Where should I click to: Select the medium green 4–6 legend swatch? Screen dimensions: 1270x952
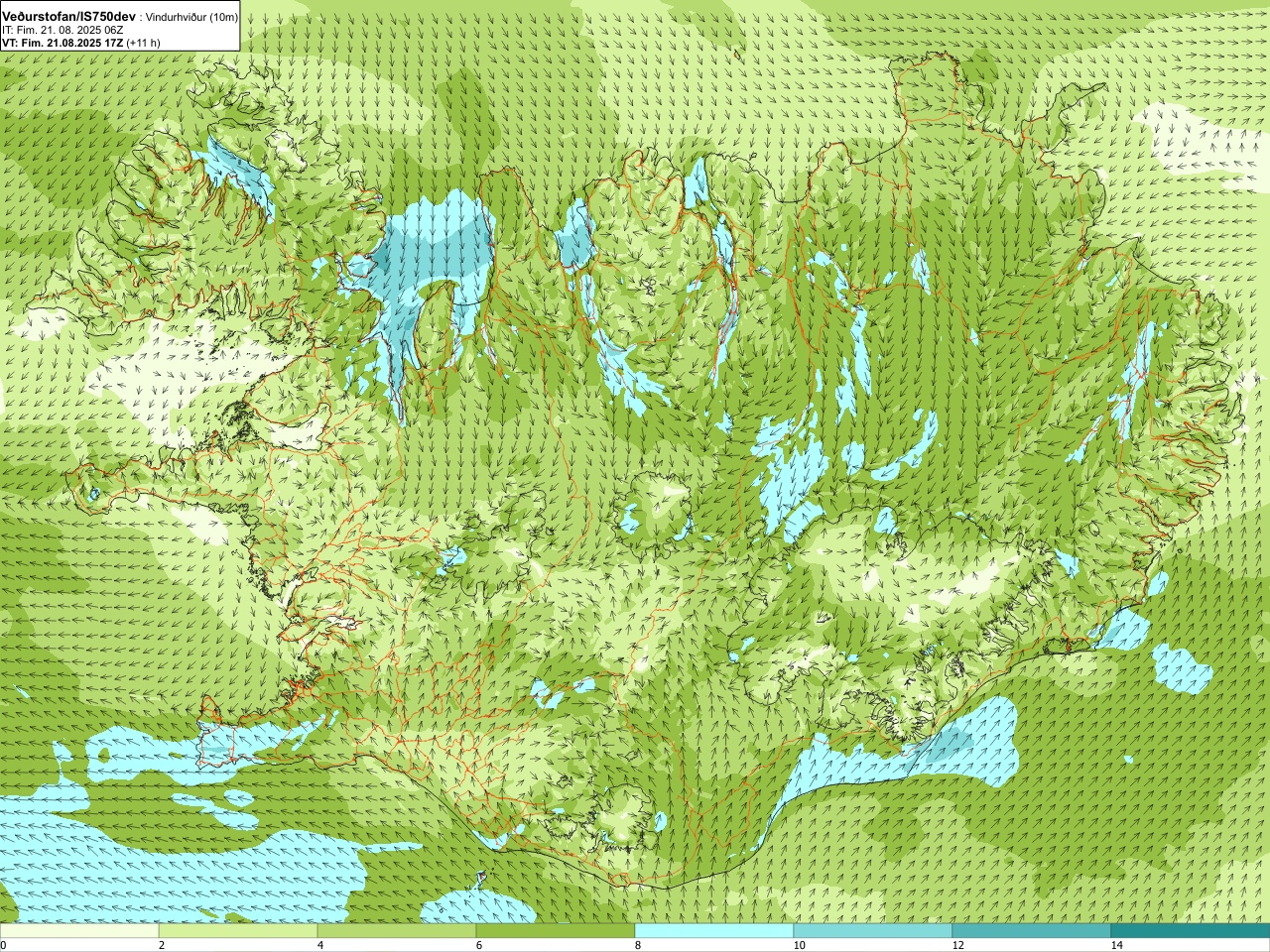(397, 931)
